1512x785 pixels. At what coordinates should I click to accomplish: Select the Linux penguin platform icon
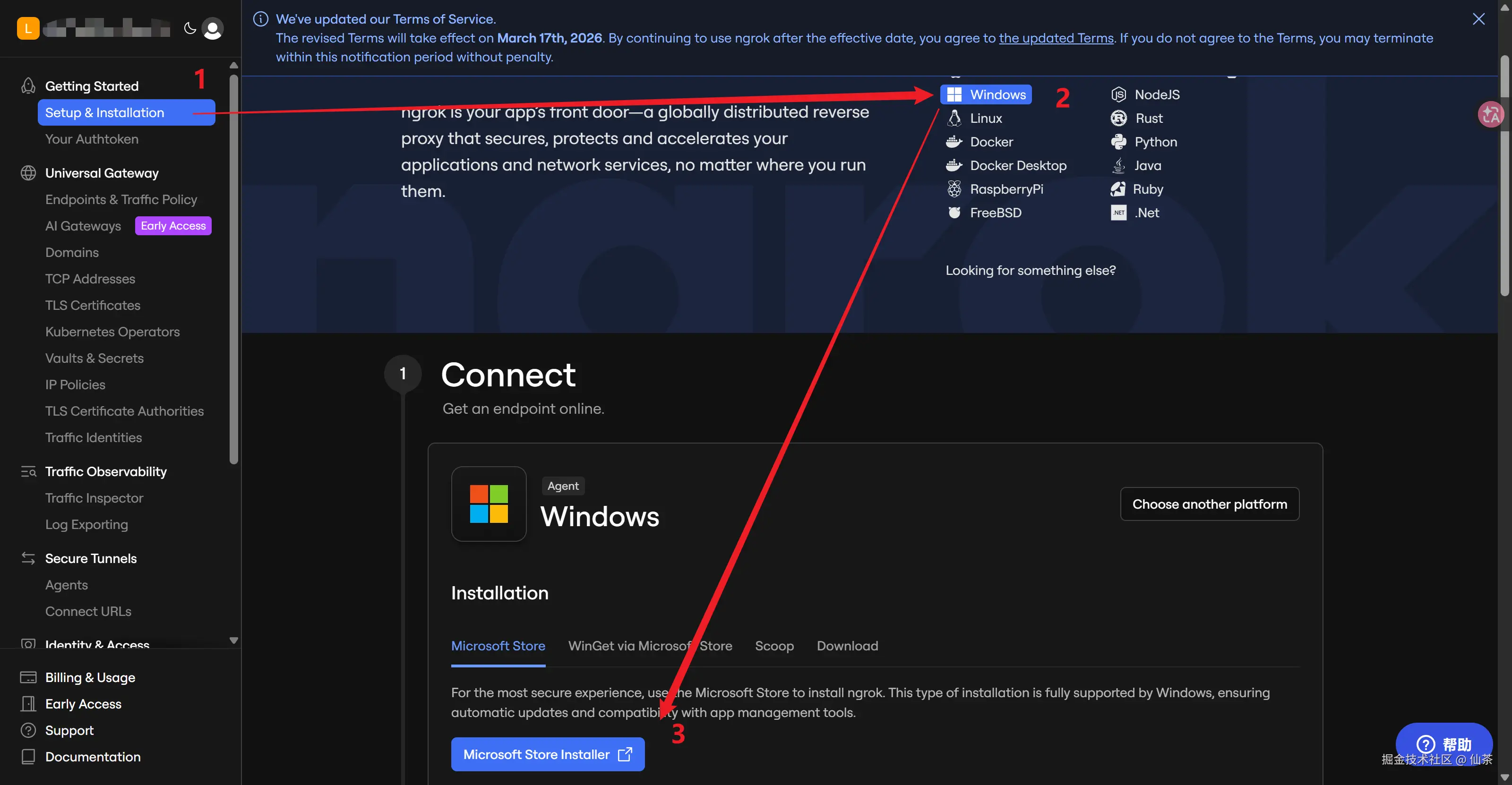pos(954,118)
